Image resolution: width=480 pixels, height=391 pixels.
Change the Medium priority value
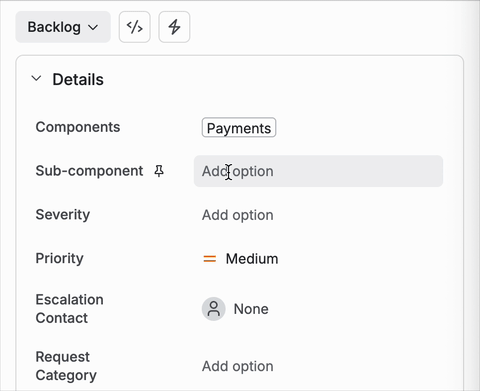252,259
